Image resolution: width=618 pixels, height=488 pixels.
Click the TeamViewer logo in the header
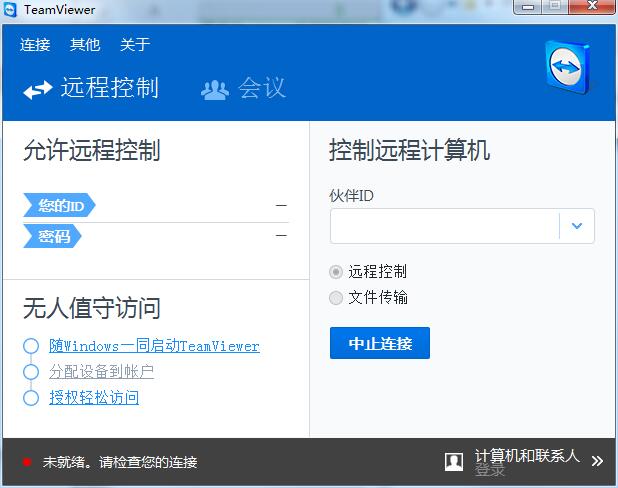[568, 67]
